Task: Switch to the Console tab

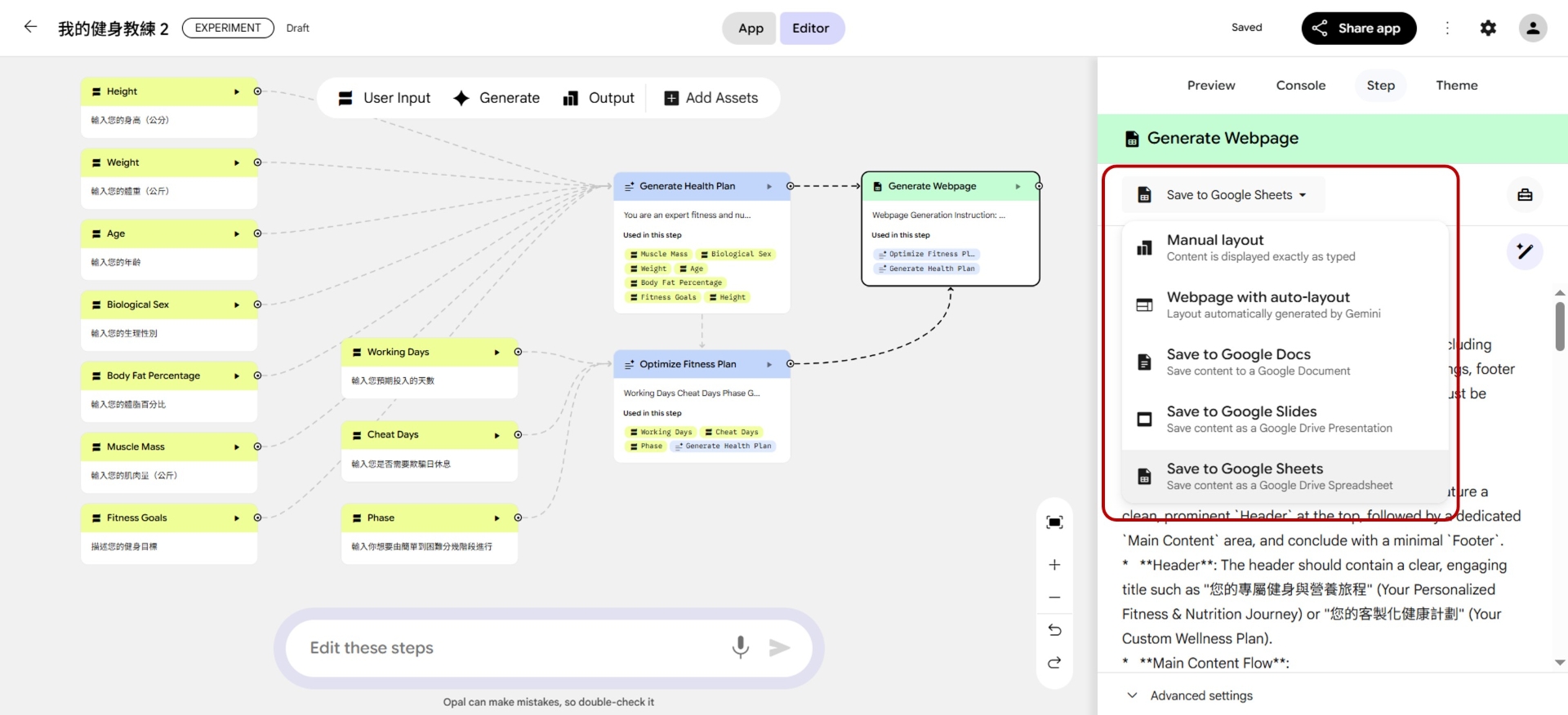Action: (x=1300, y=86)
